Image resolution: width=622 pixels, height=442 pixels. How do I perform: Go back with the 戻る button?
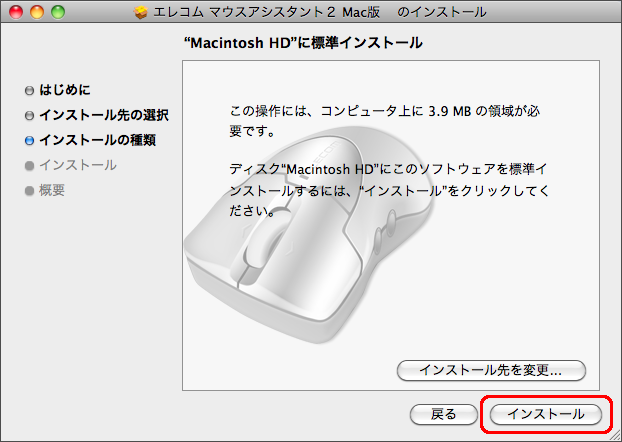(443, 414)
